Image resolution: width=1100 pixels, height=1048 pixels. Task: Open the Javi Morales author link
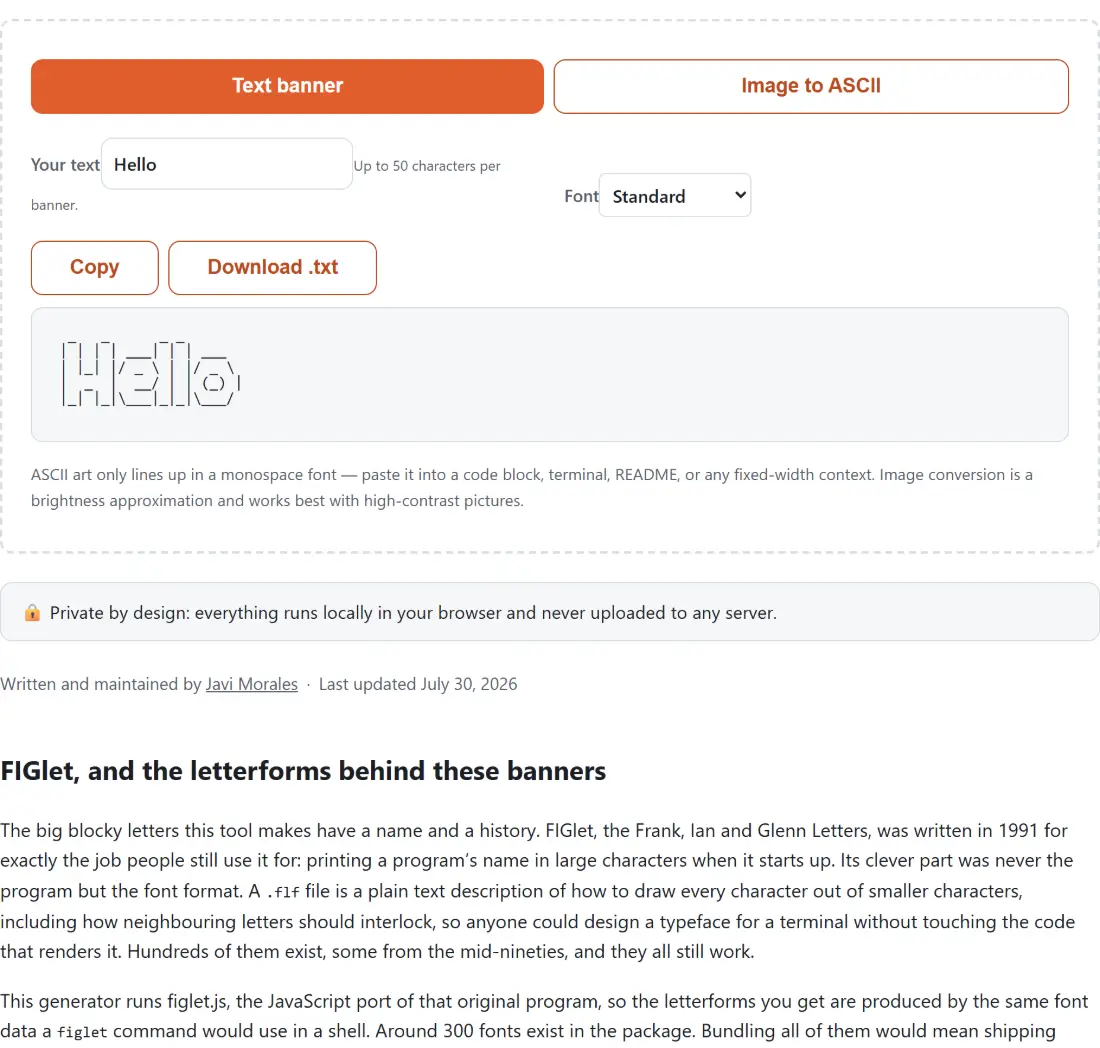[251, 684]
